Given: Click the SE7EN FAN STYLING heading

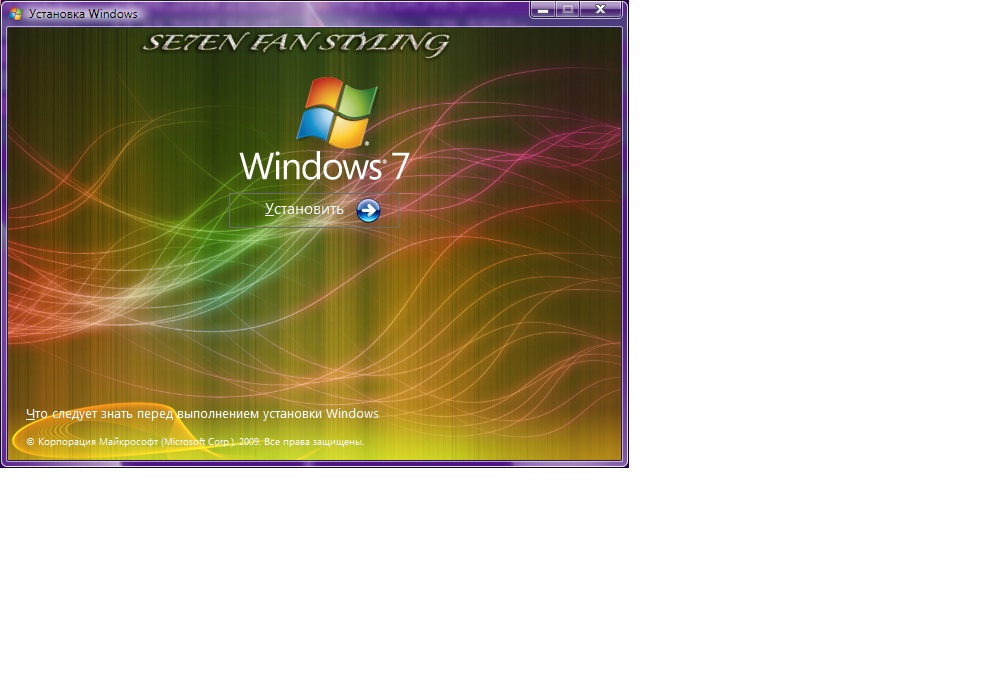Looking at the screenshot, I should coord(296,43).
